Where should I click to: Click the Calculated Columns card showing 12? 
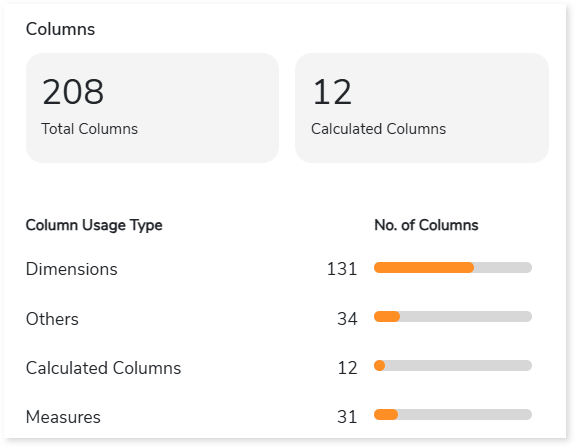(x=422, y=108)
